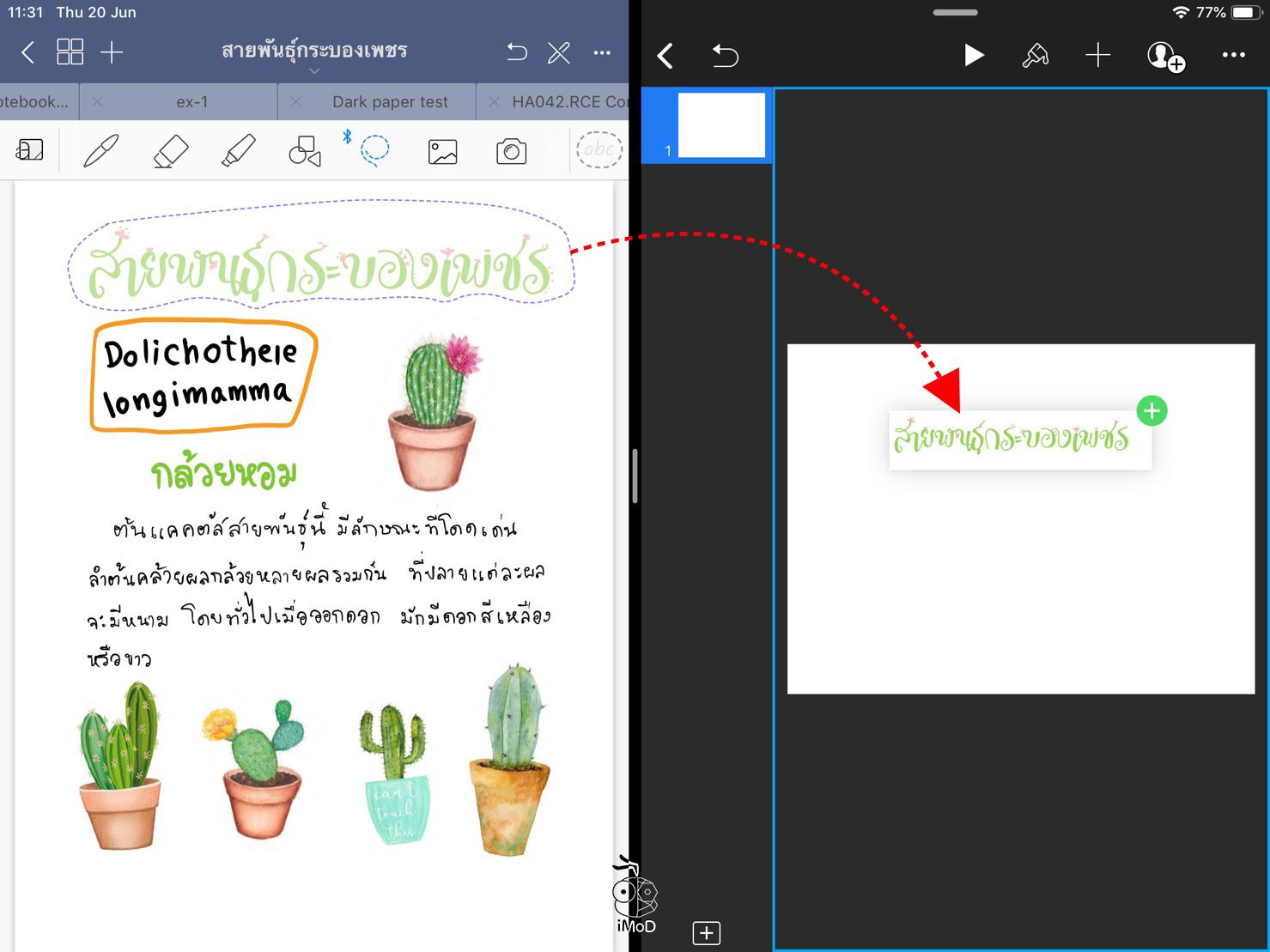Image resolution: width=1270 pixels, height=952 pixels.
Task: Close the Dark paper test tab
Action: pos(295,102)
